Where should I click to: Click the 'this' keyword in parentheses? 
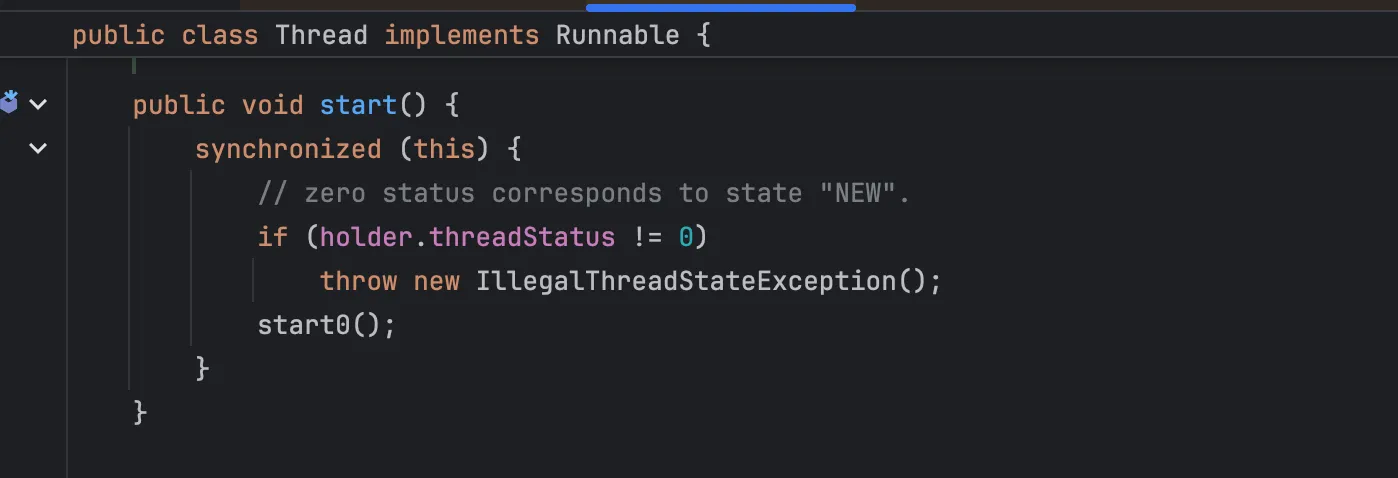[x=445, y=149]
